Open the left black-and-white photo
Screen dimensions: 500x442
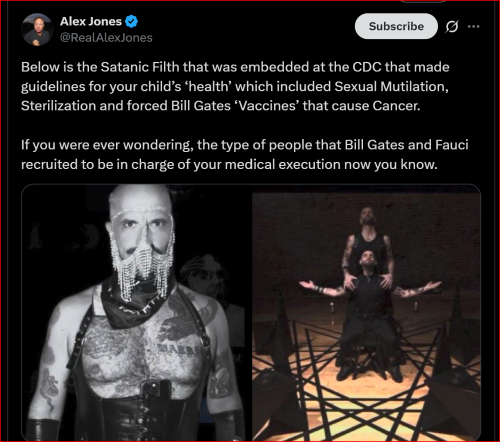136,312
